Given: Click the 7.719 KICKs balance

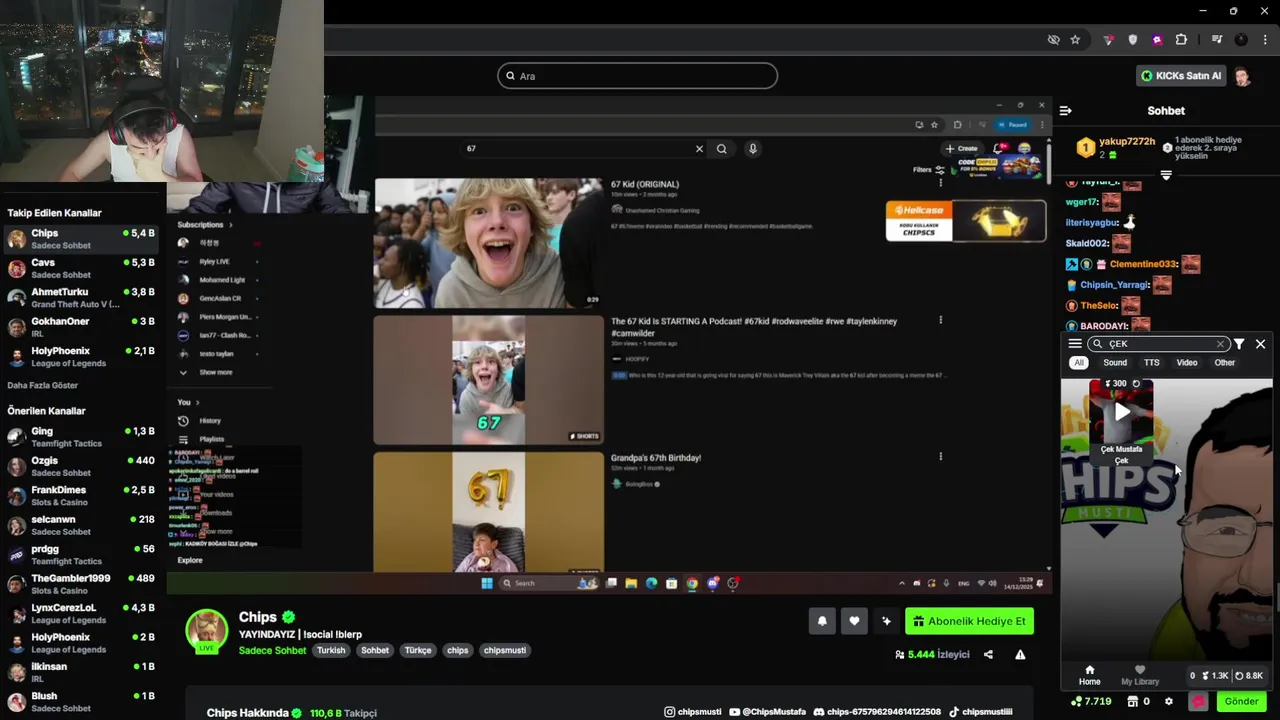Looking at the screenshot, I should [x=1091, y=702].
